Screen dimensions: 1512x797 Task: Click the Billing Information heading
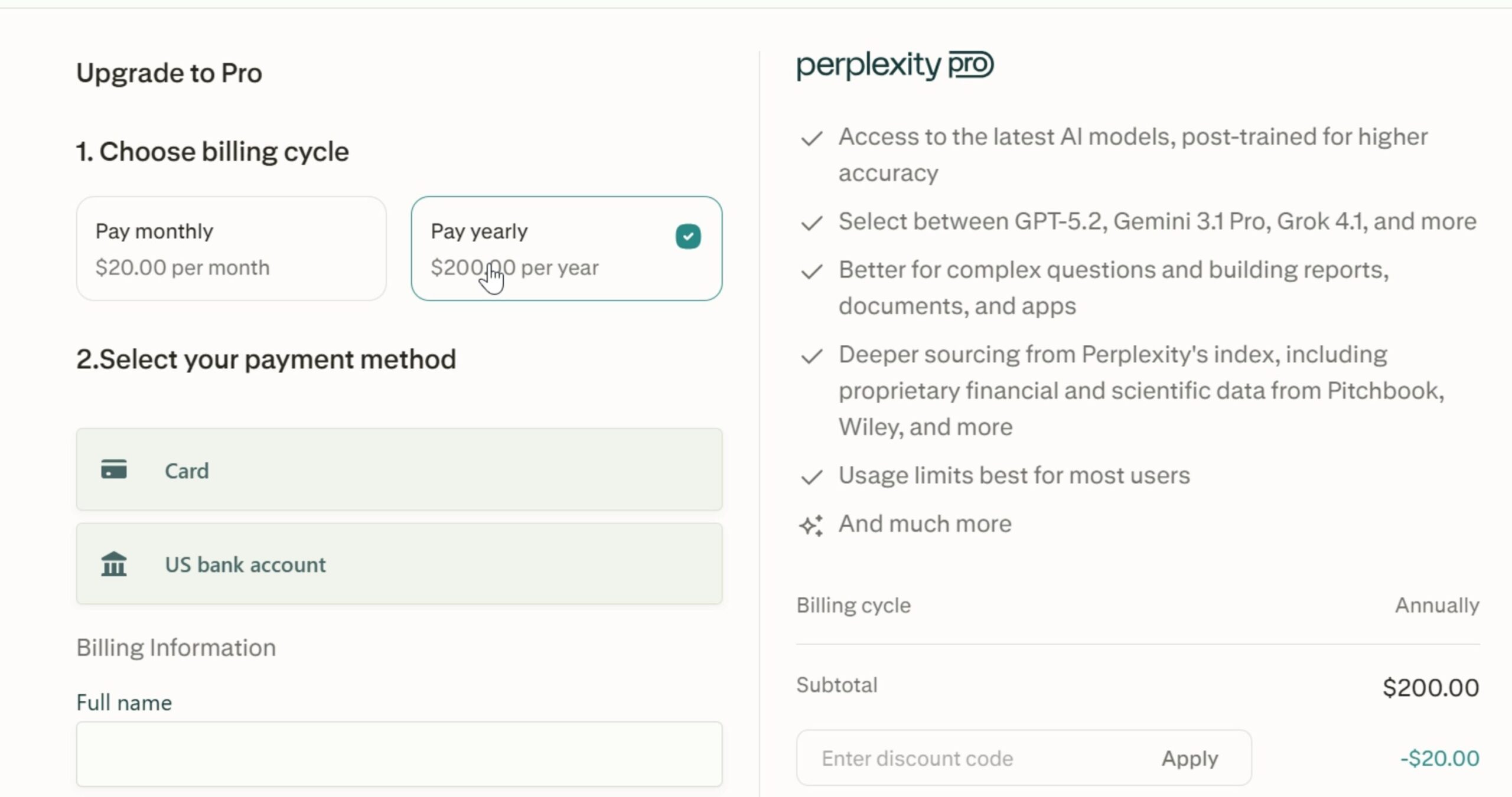175,647
